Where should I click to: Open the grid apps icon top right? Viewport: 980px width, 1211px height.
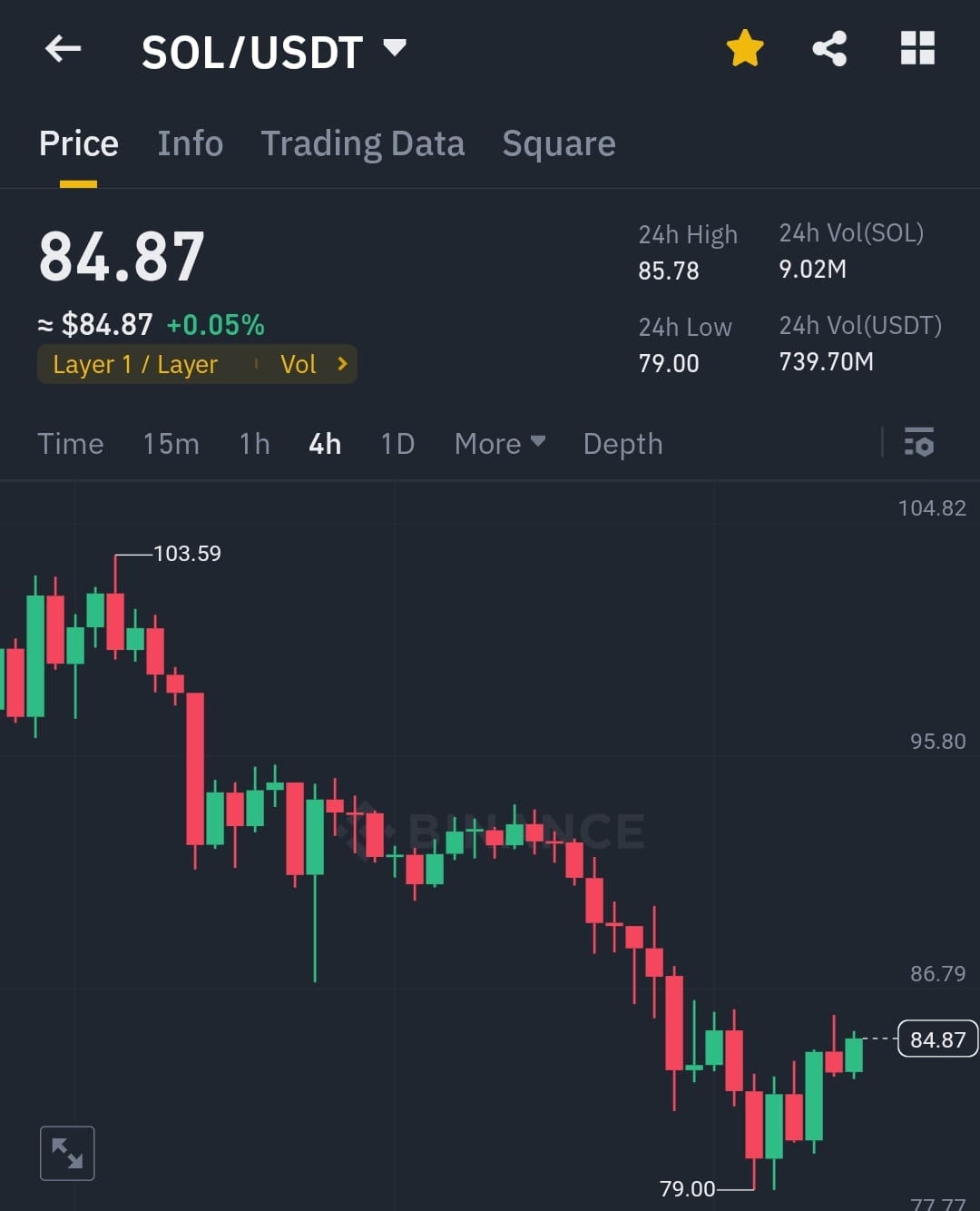pyautogui.click(x=916, y=49)
